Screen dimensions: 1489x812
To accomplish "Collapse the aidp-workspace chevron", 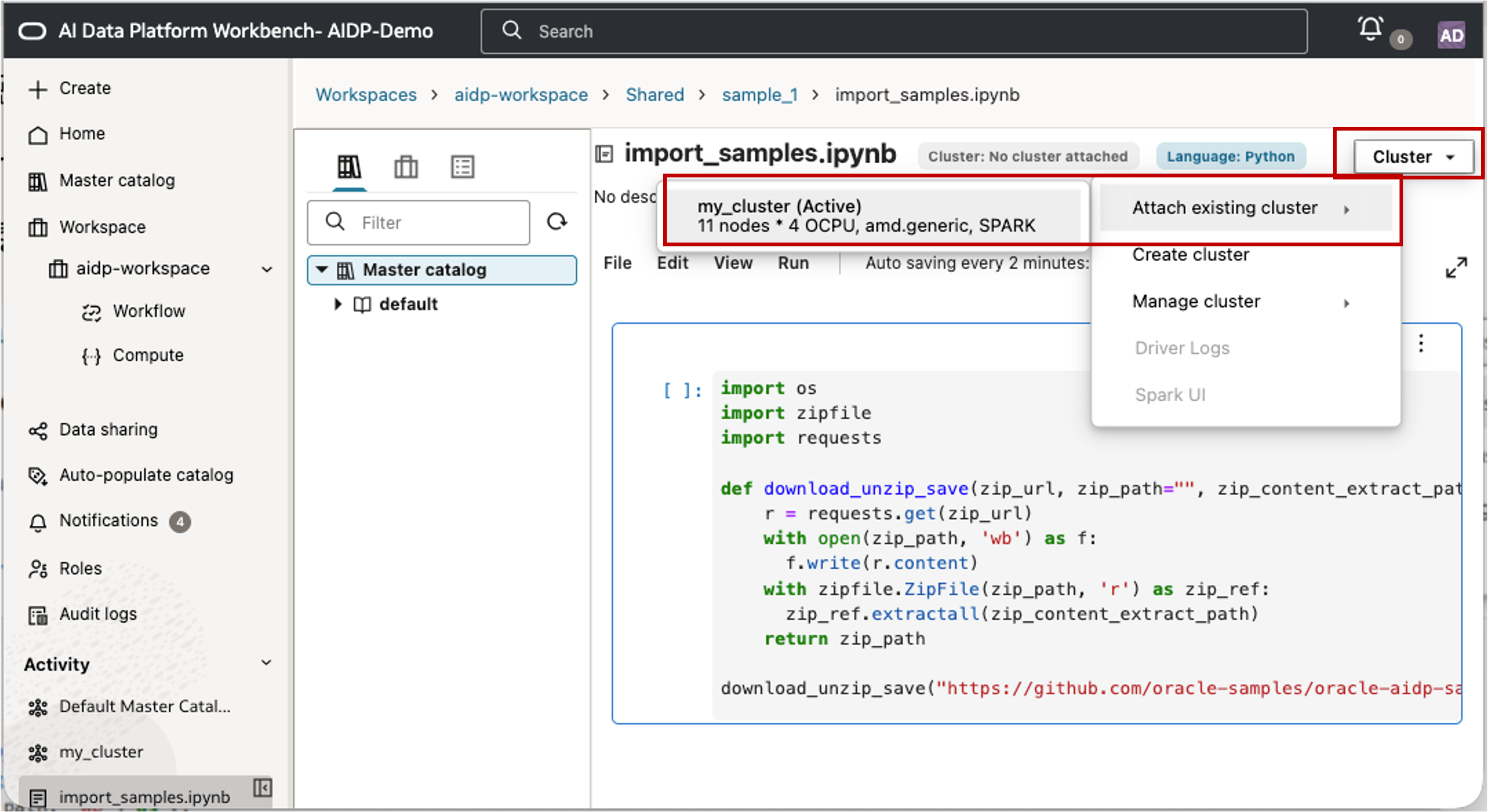I will pos(267,269).
